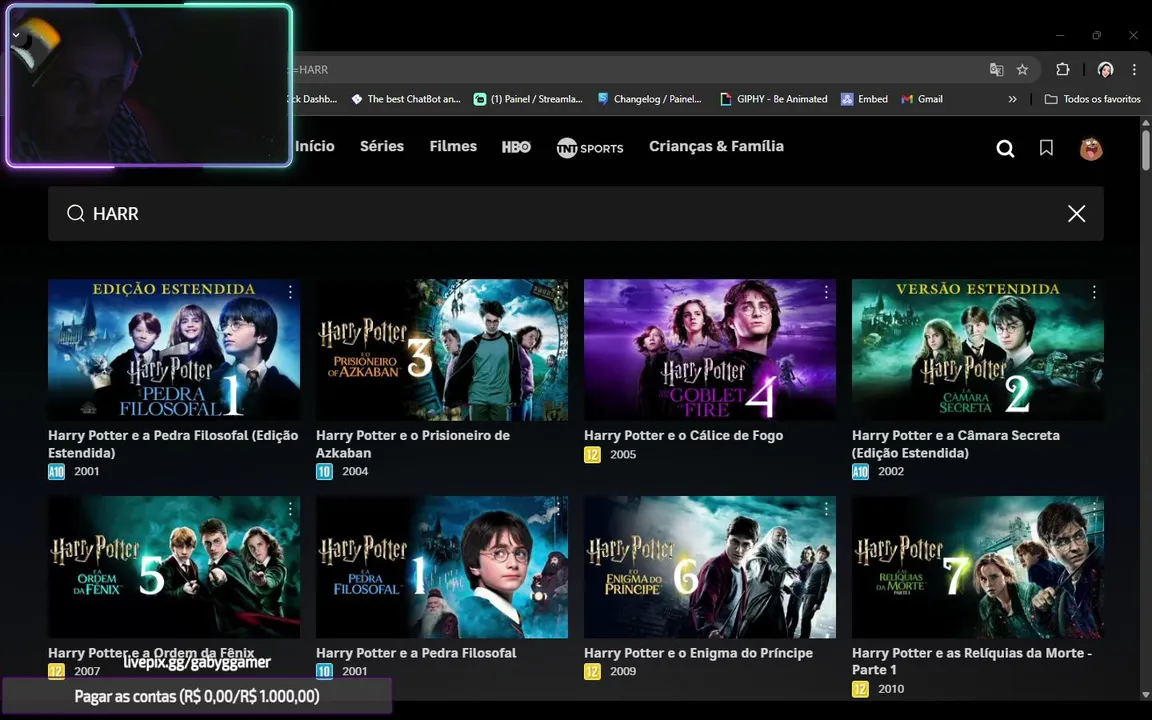This screenshot has width=1152, height=720.
Task: Click age rating 12 badge for 2010
Action: pos(860,689)
